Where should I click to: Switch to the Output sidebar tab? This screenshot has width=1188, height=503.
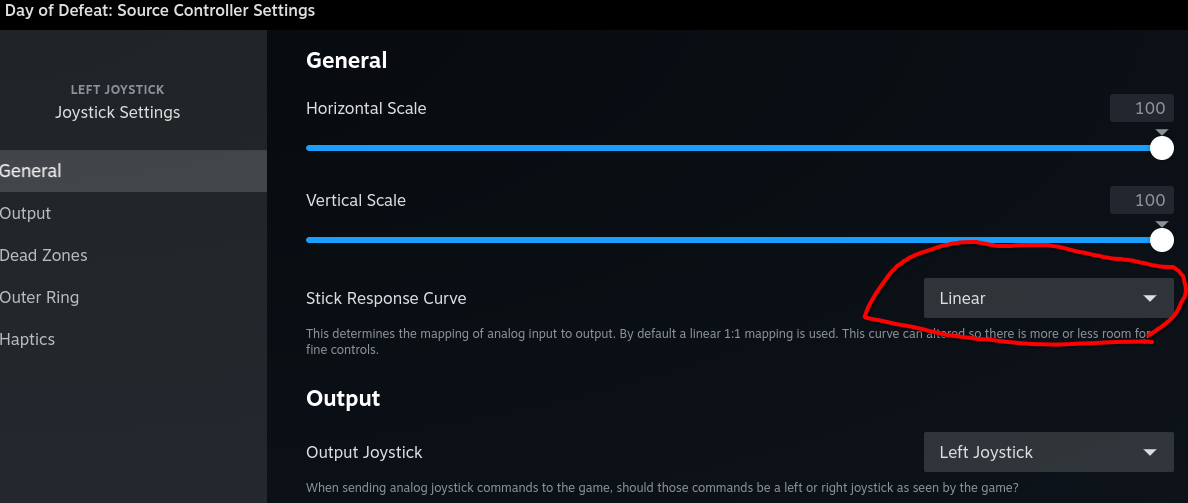(x=26, y=213)
